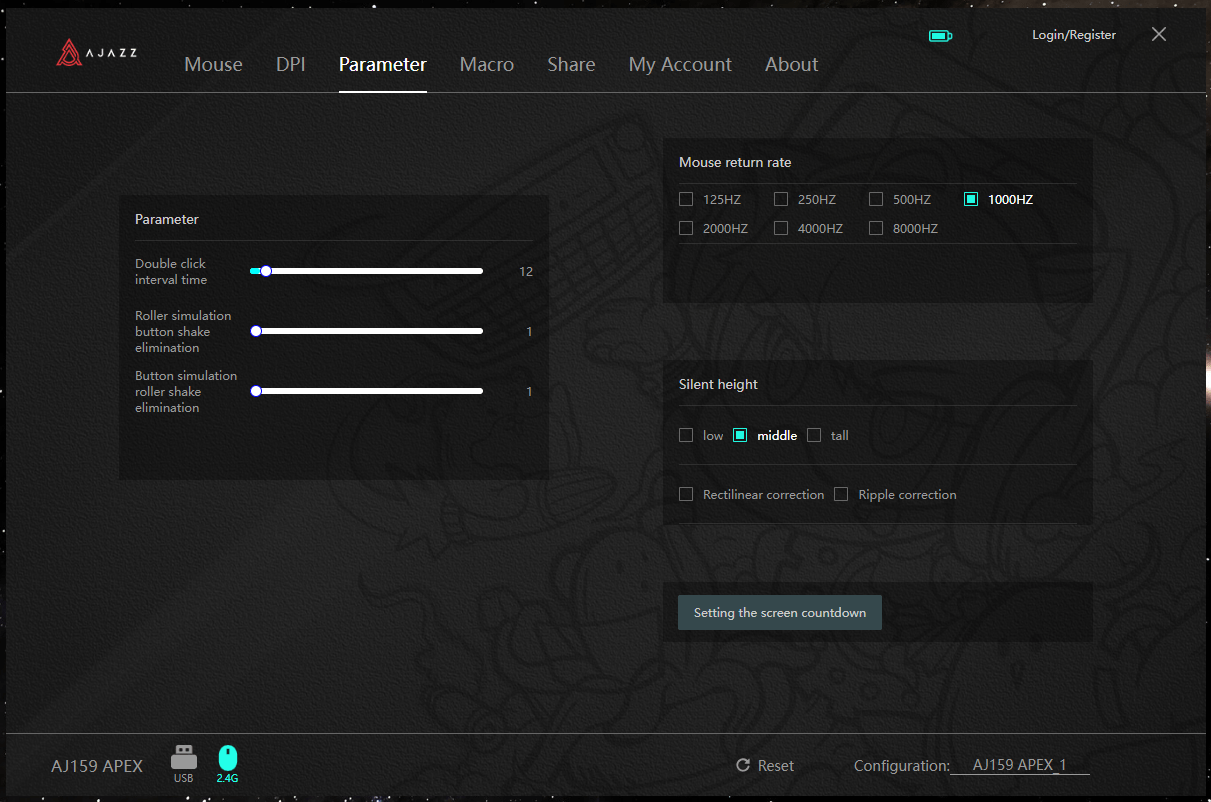Choose the tall silent height option
Image resolution: width=1211 pixels, height=802 pixels.
pyautogui.click(x=814, y=435)
